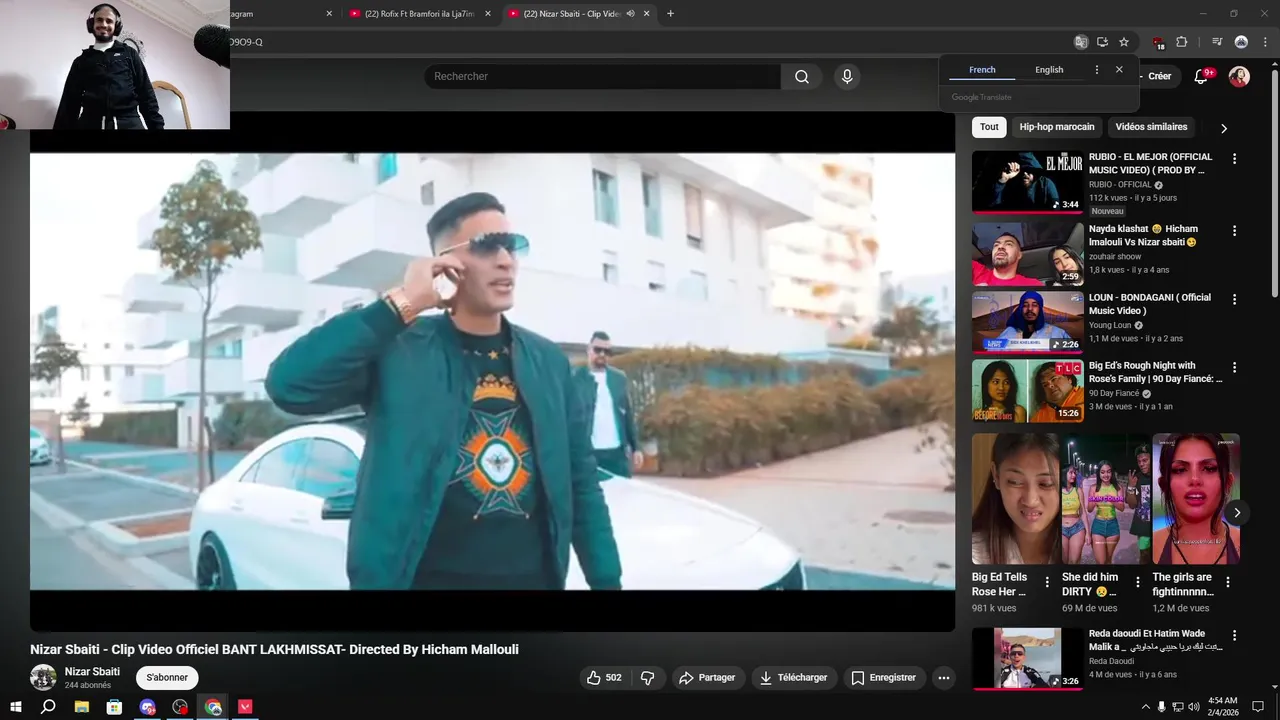
Task: Click the main video player
Action: (492, 371)
